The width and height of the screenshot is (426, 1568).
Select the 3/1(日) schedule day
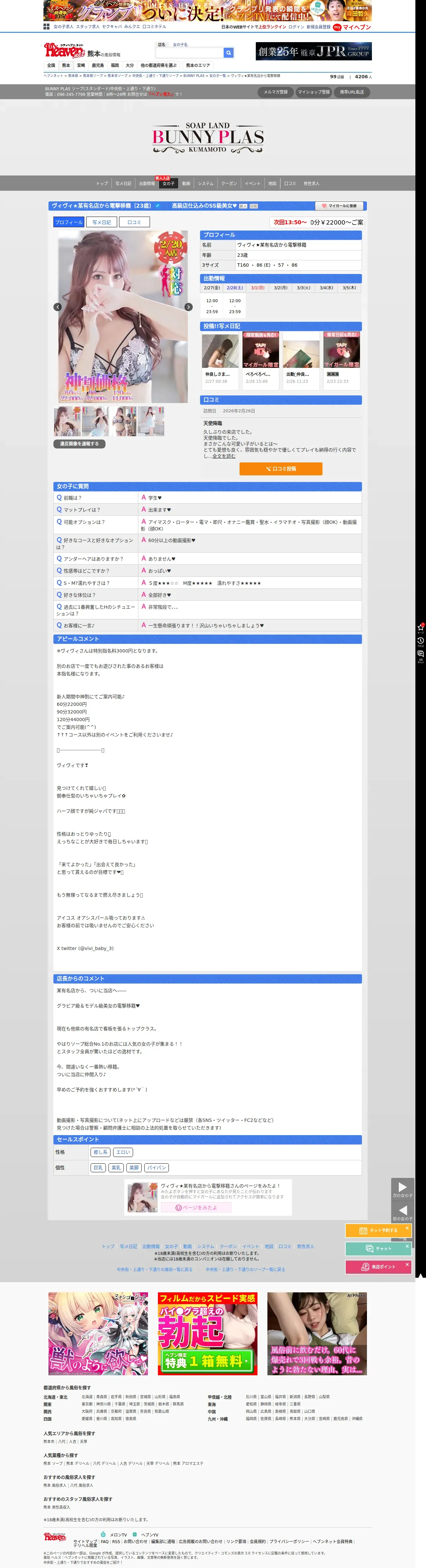pos(257,288)
